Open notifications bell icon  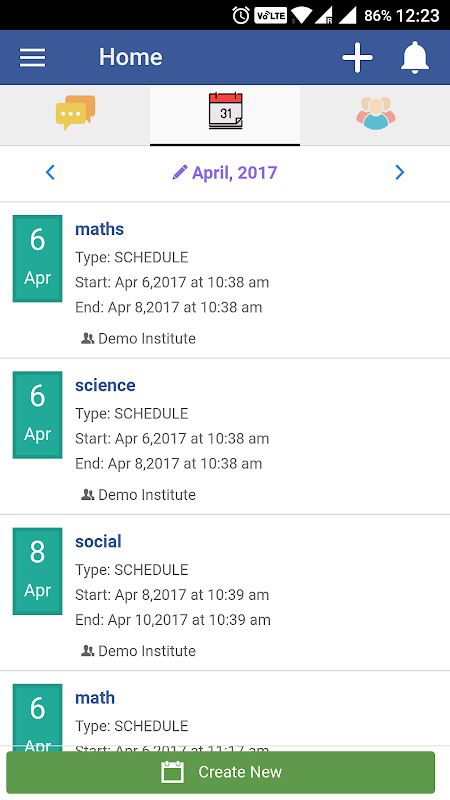(x=414, y=57)
